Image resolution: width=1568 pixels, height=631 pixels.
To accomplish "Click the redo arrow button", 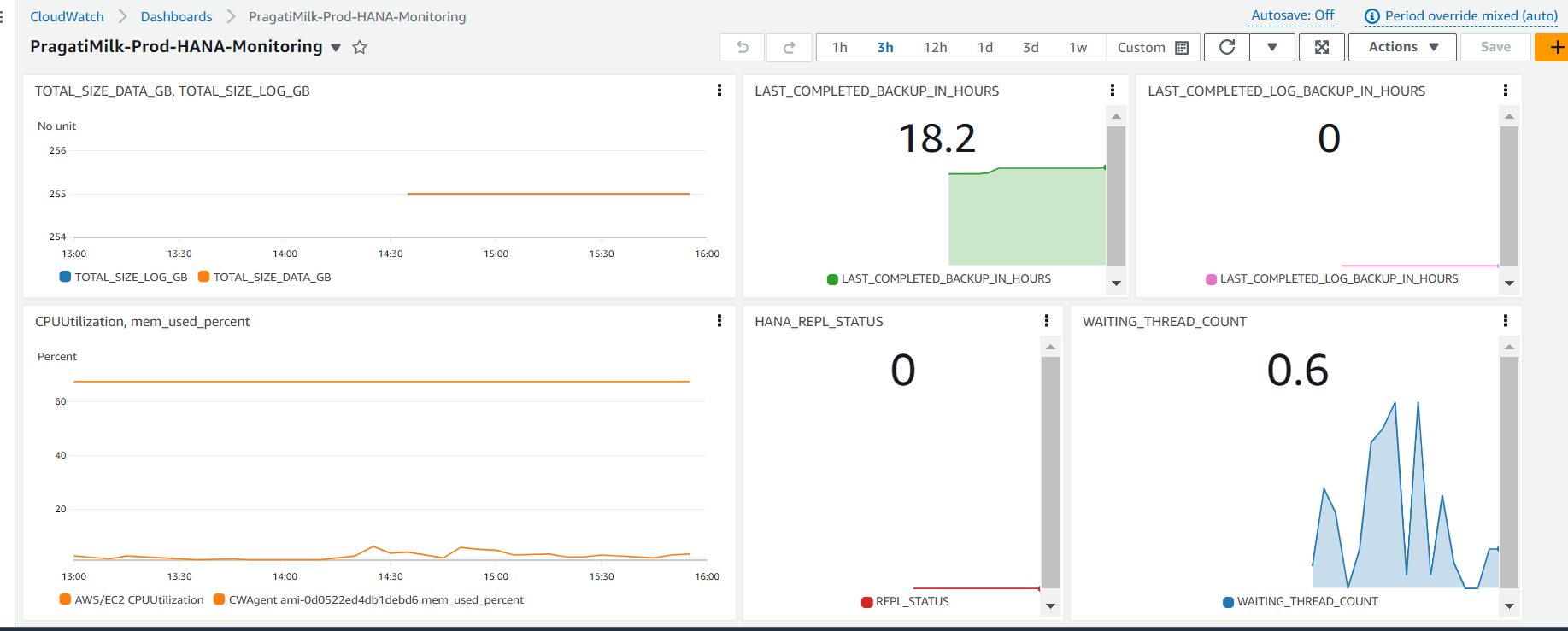I will click(x=789, y=48).
